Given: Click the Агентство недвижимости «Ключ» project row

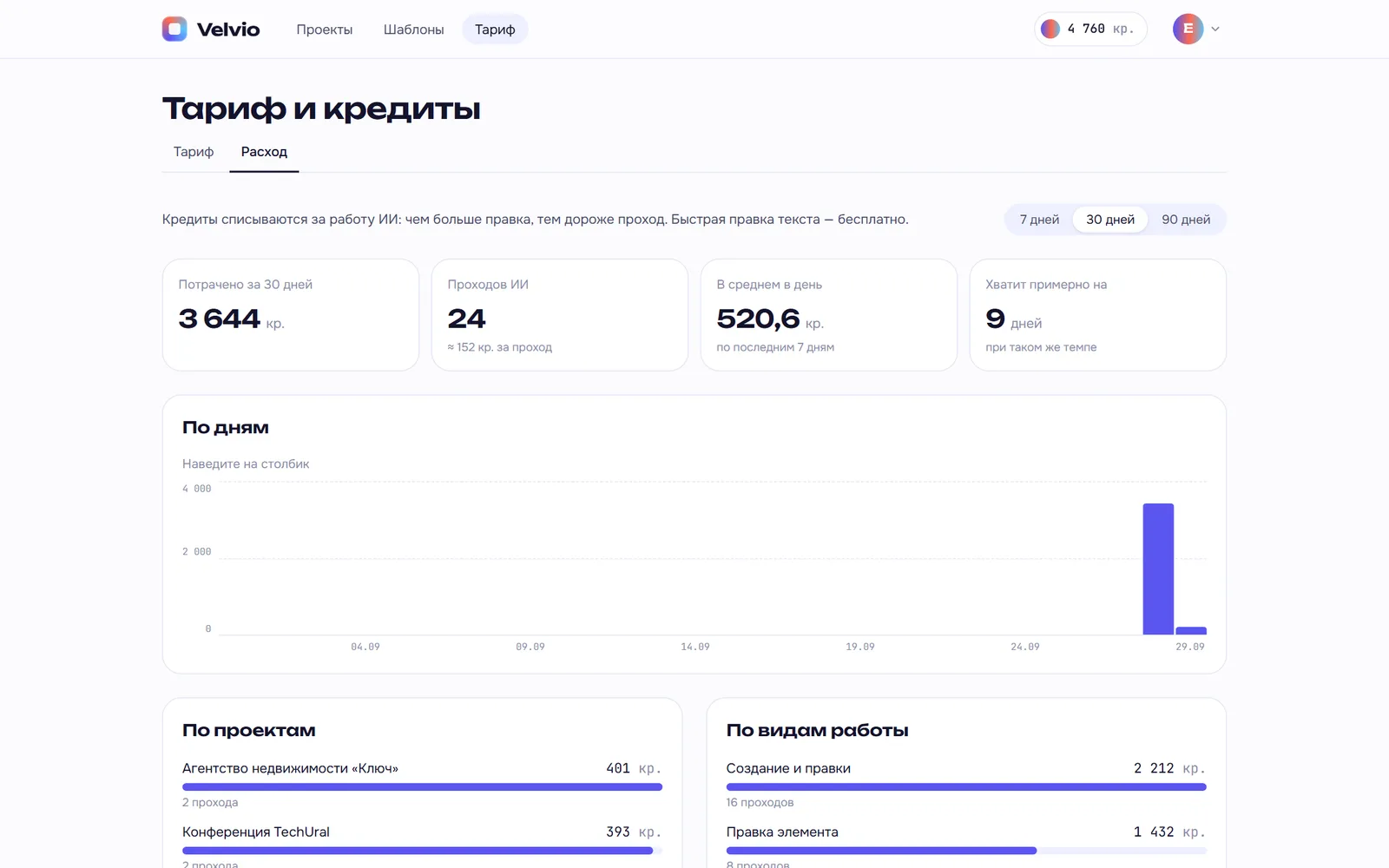Looking at the screenshot, I should [x=422, y=785].
